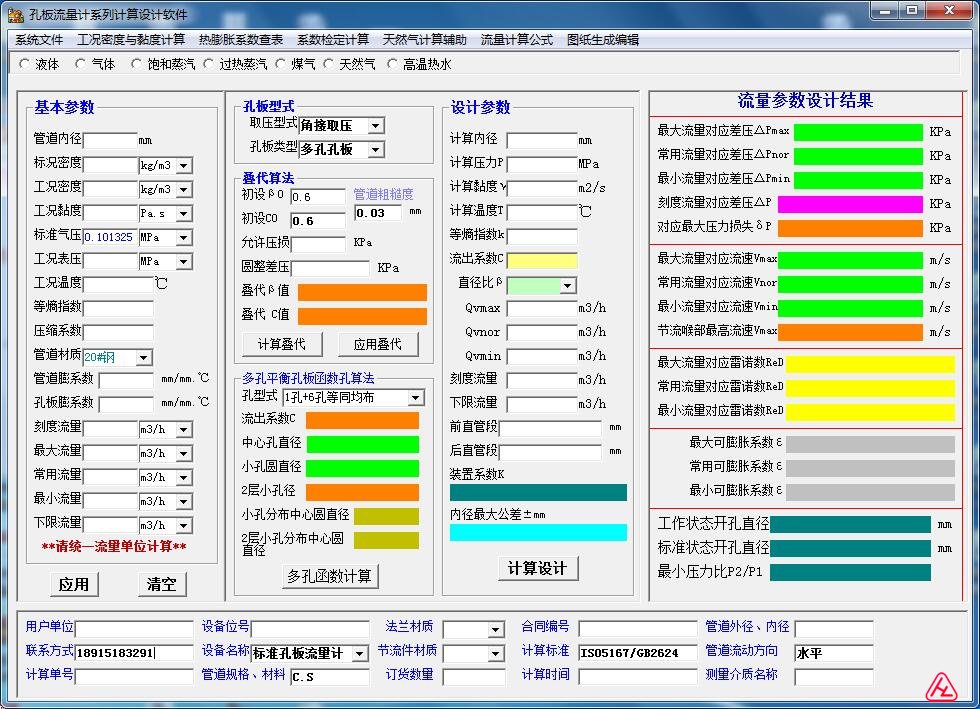Click the 管道内径 input field
980x709 pixels.
coord(110,140)
